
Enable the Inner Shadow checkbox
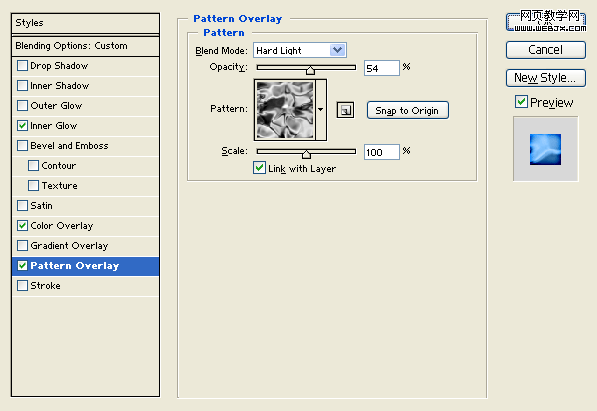pos(22,85)
